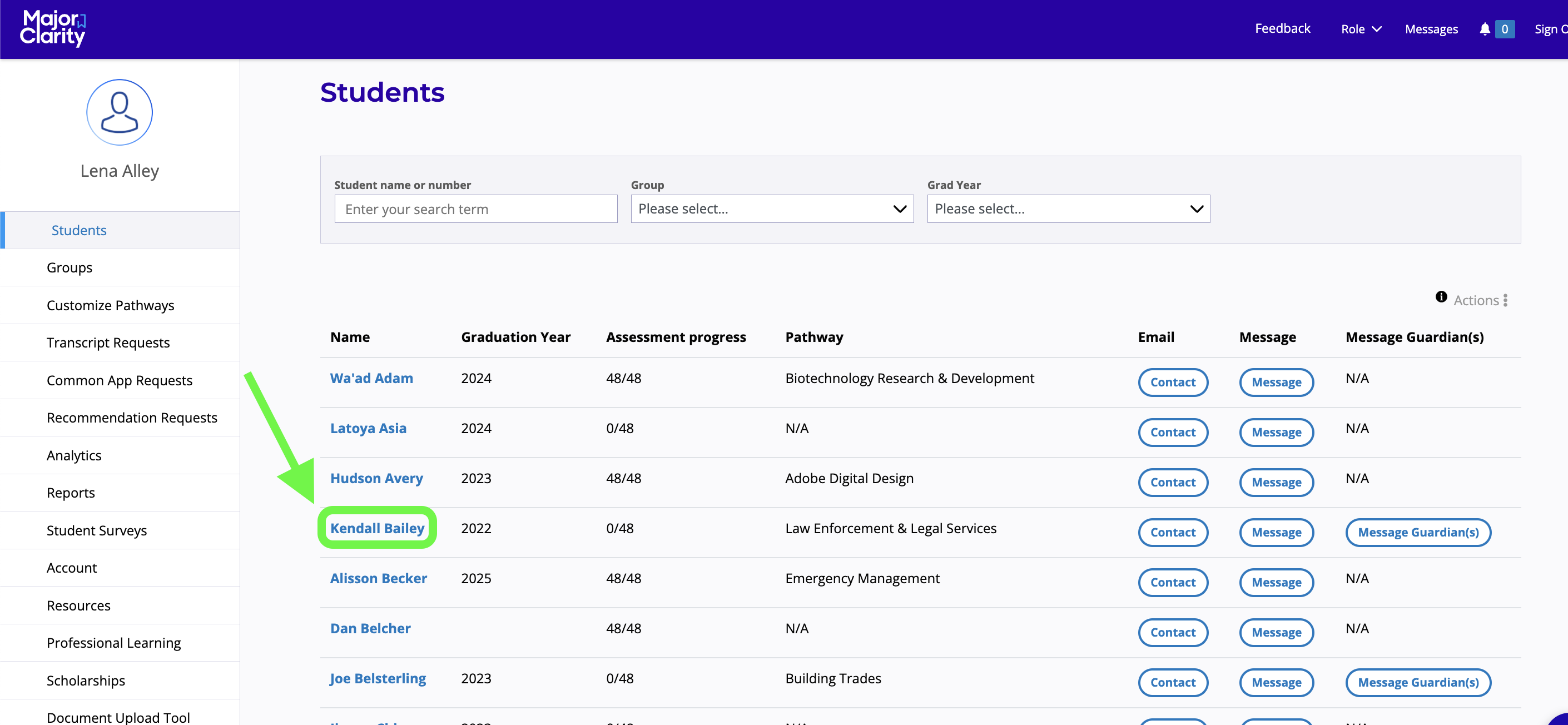Click Message button for Hudson Avery

click(1277, 482)
